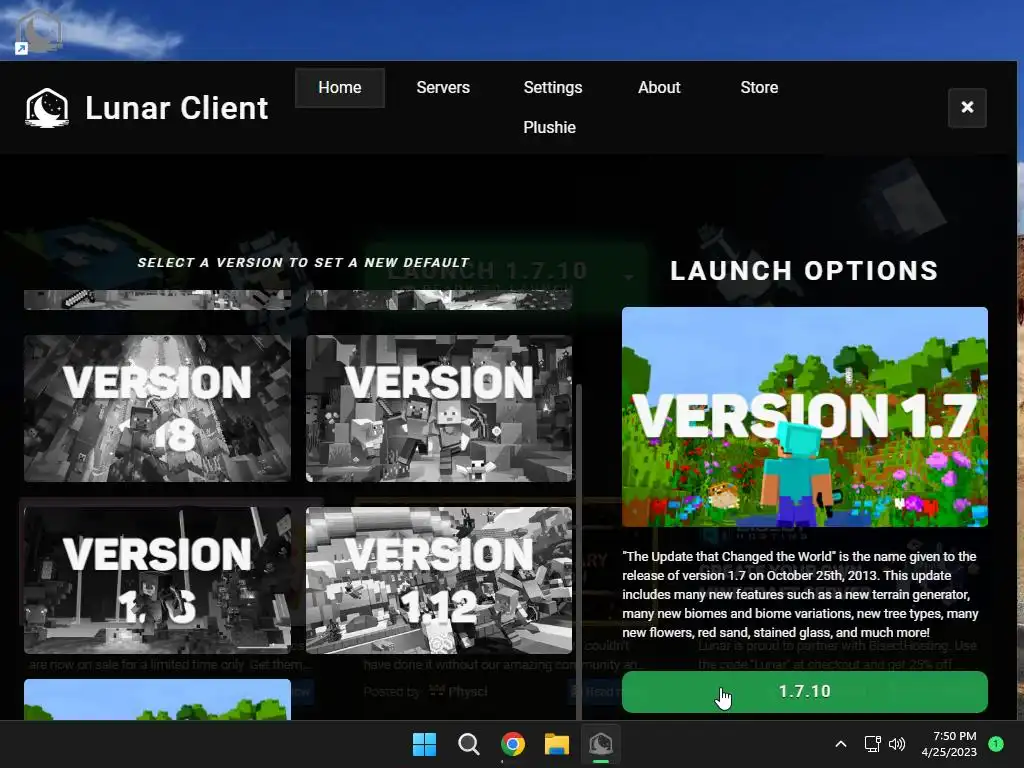This screenshot has height=768, width=1024.
Task: Go to the About tab
Action: 659,88
